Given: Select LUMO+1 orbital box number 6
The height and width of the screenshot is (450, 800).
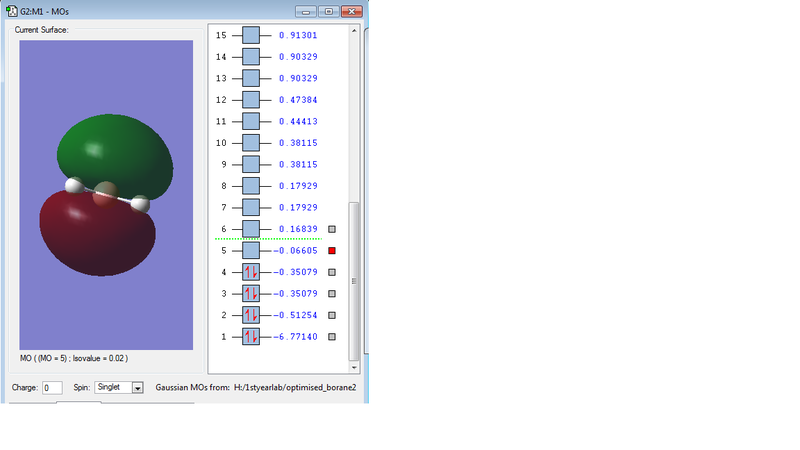Looking at the screenshot, I should 251,229.
